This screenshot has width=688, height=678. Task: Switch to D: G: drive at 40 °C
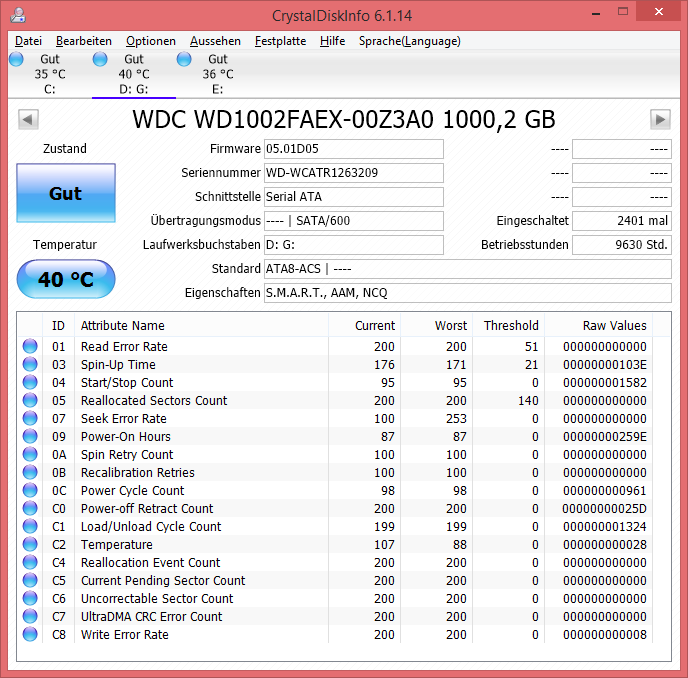(x=133, y=74)
